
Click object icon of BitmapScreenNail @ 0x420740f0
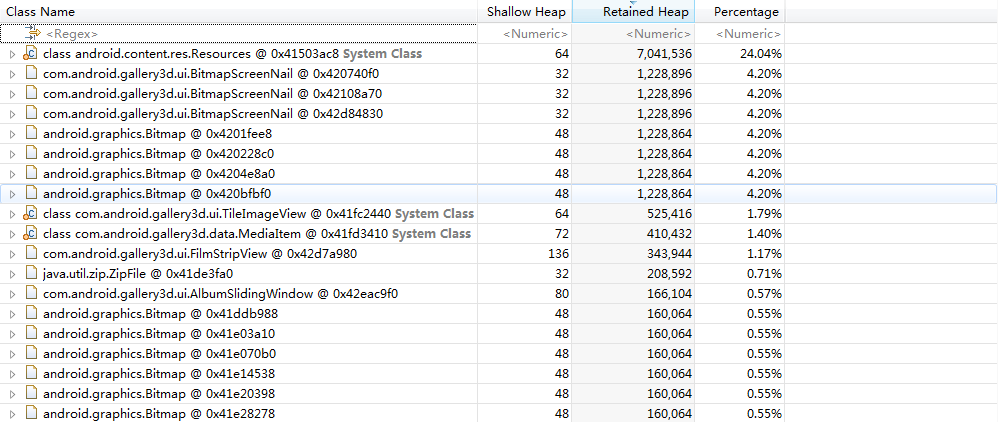(x=31, y=74)
